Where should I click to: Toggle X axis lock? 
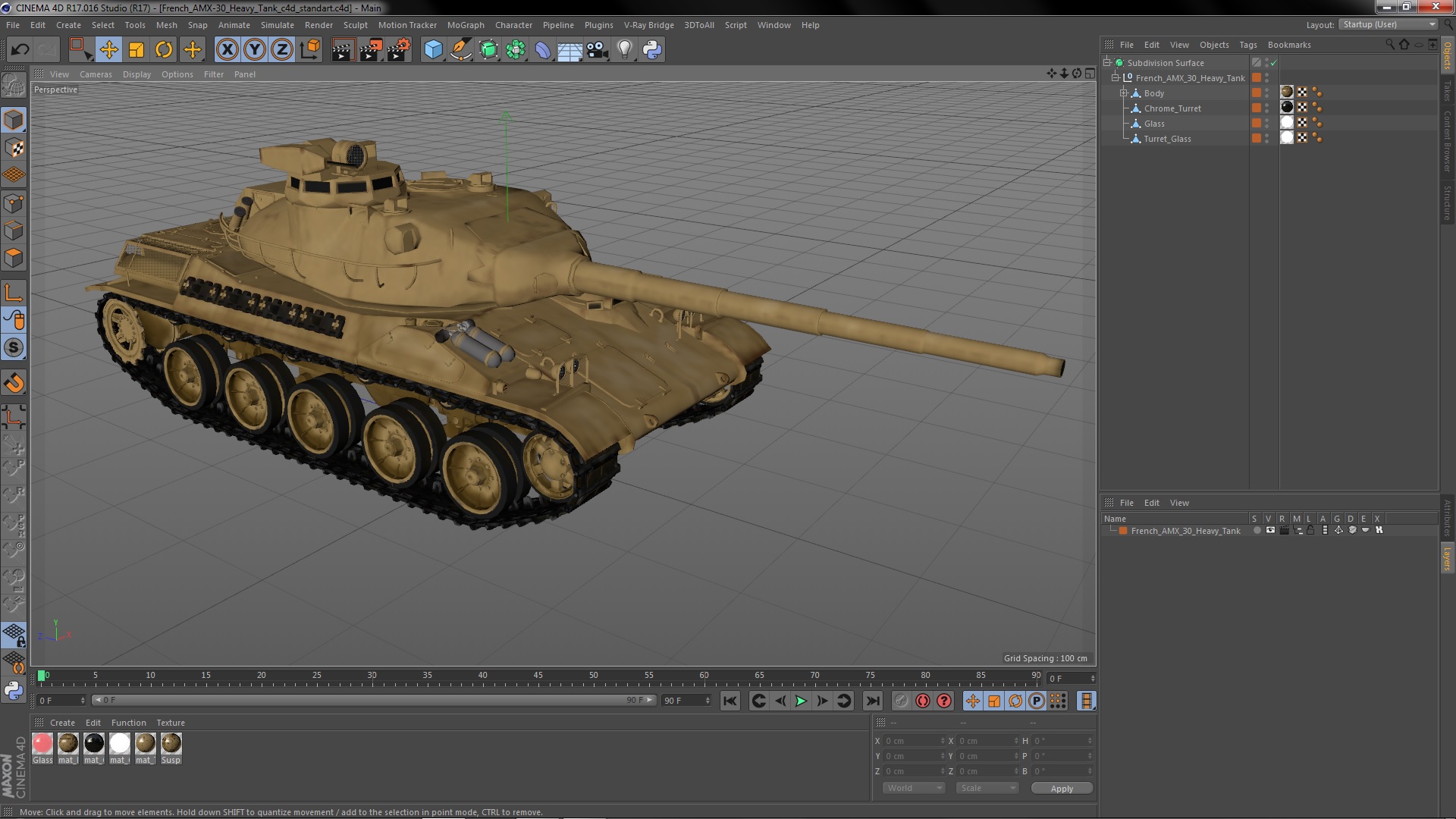(x=227, y=50)
